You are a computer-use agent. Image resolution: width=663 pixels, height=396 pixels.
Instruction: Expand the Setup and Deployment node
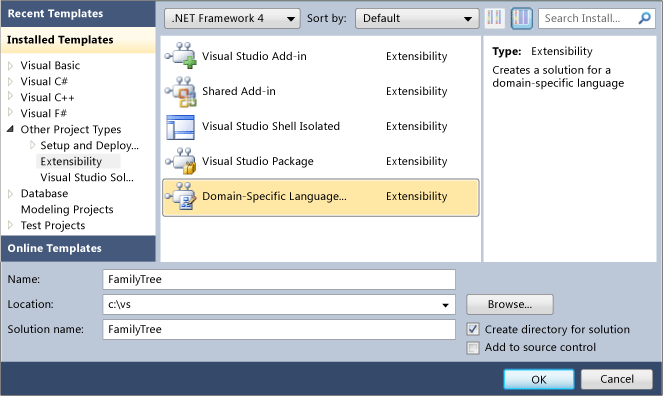click(x=33, y=145)
